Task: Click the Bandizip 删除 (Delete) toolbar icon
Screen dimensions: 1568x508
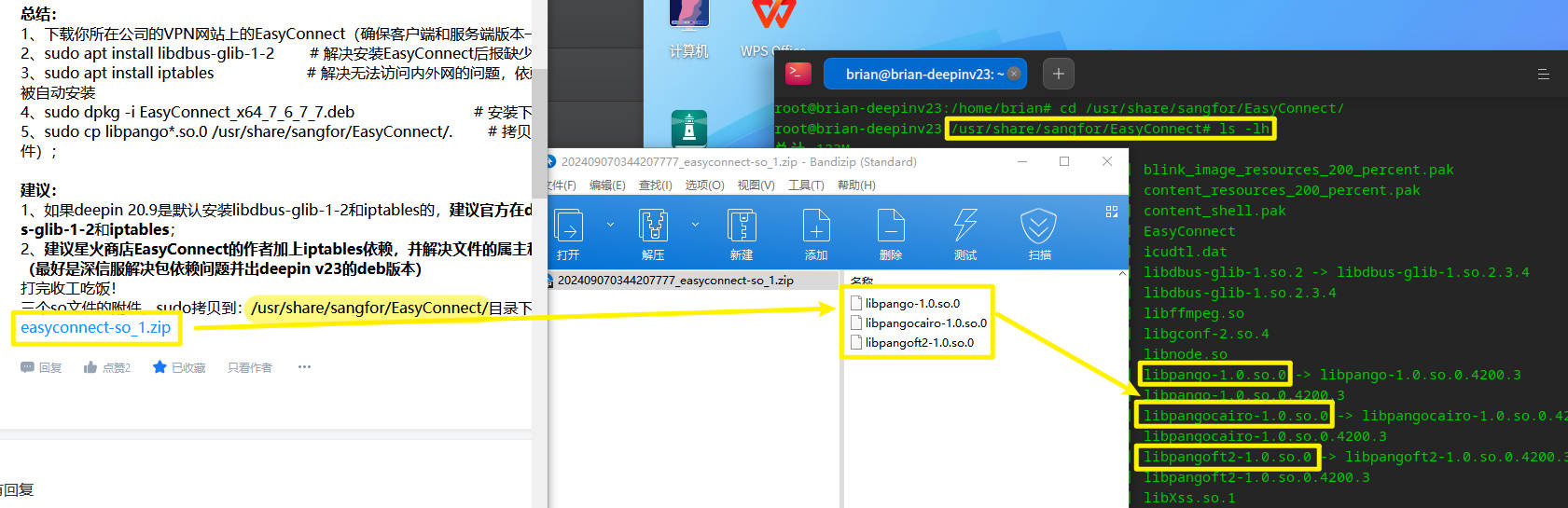Action: (891, 226)
